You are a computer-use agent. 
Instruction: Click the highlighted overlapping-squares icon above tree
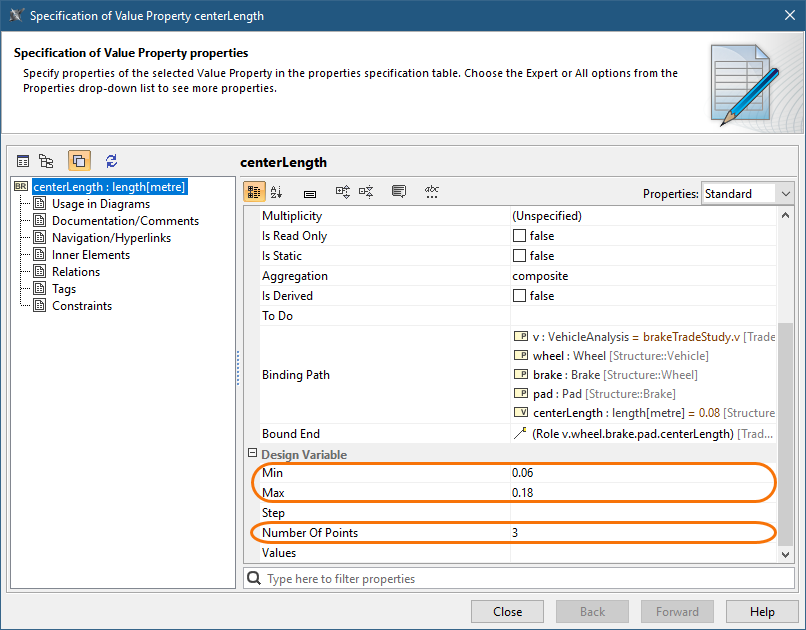tap(79, 160)
